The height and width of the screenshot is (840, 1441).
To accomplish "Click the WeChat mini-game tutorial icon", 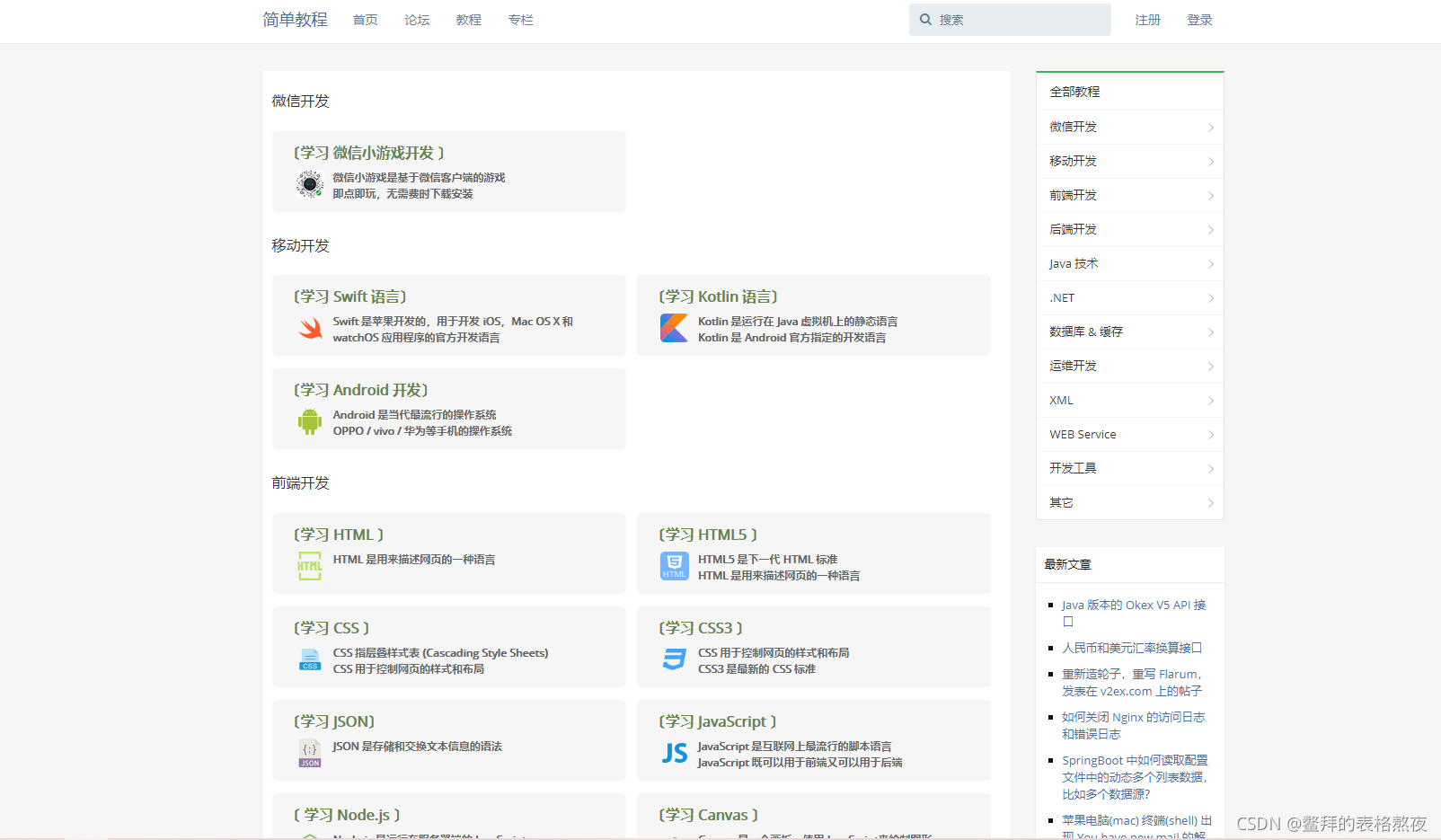I will [310, 184].
